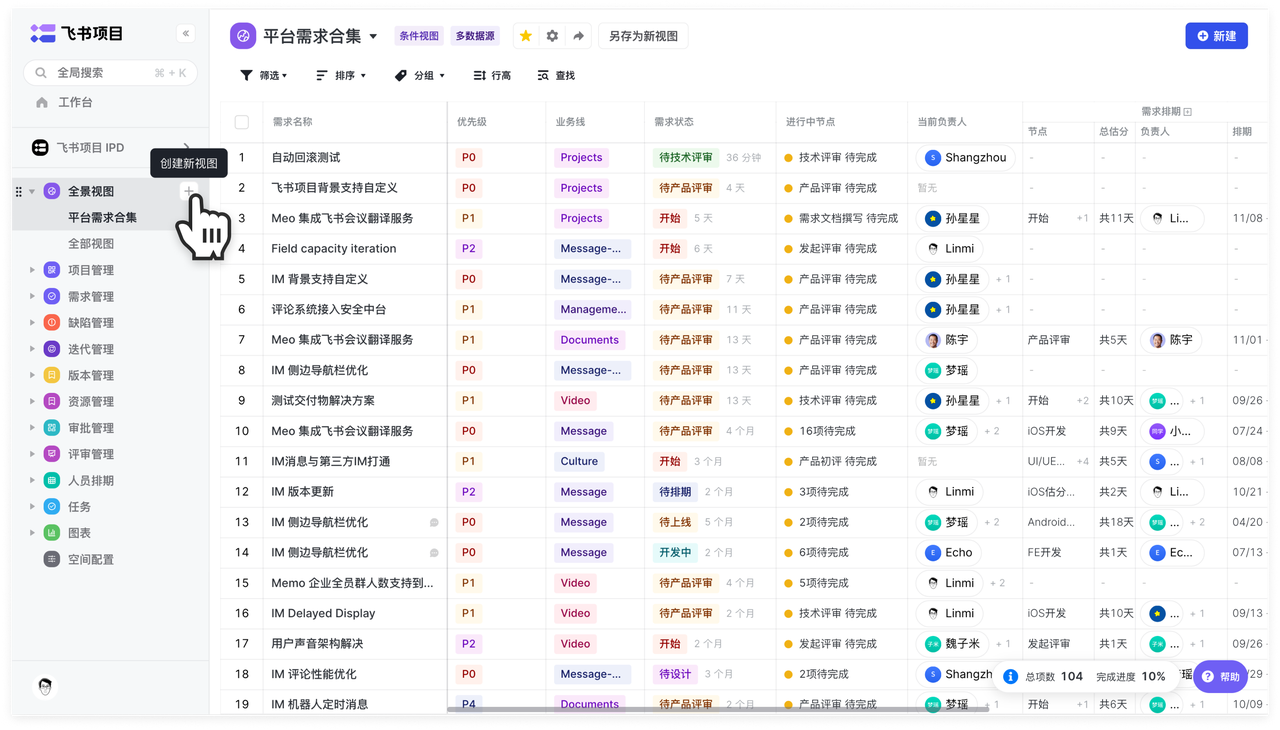Click the Culture business line tag
Image resolution: width=1280 pixels, height=730 pixels.
(579, 461)
